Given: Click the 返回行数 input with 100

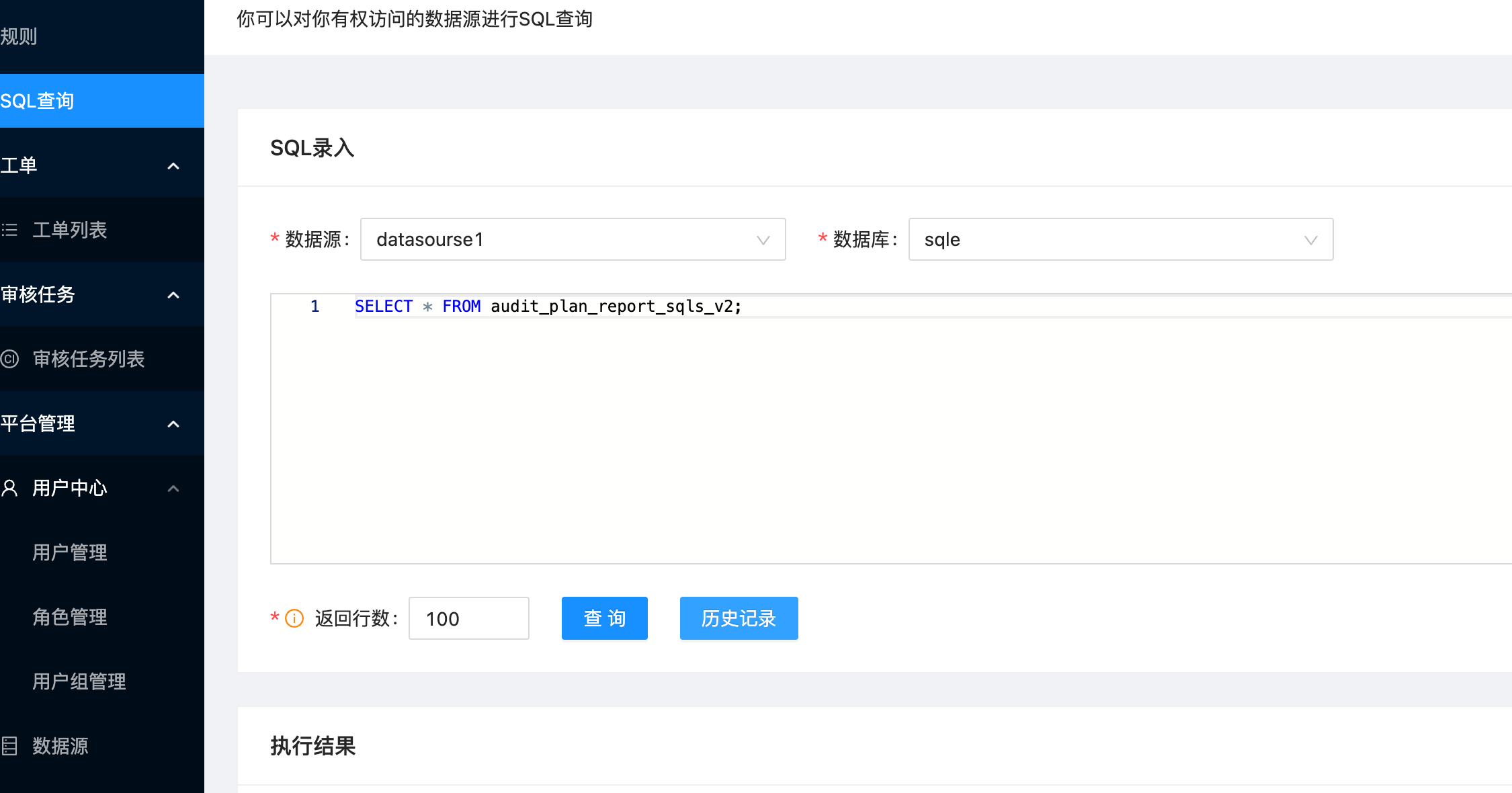Looking at the screenshot, I should (469, 618).
